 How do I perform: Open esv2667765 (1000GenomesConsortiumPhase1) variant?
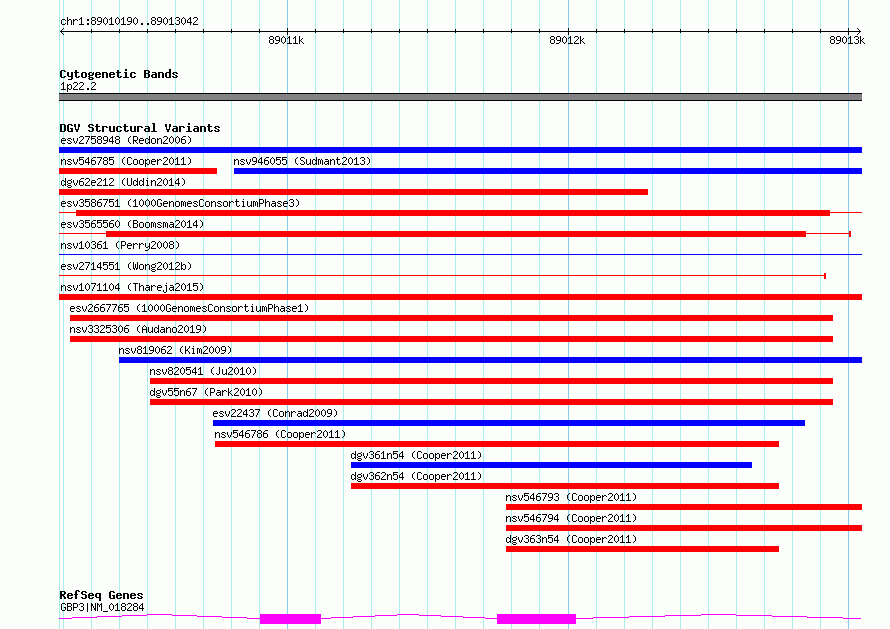(x=189, y=308)
